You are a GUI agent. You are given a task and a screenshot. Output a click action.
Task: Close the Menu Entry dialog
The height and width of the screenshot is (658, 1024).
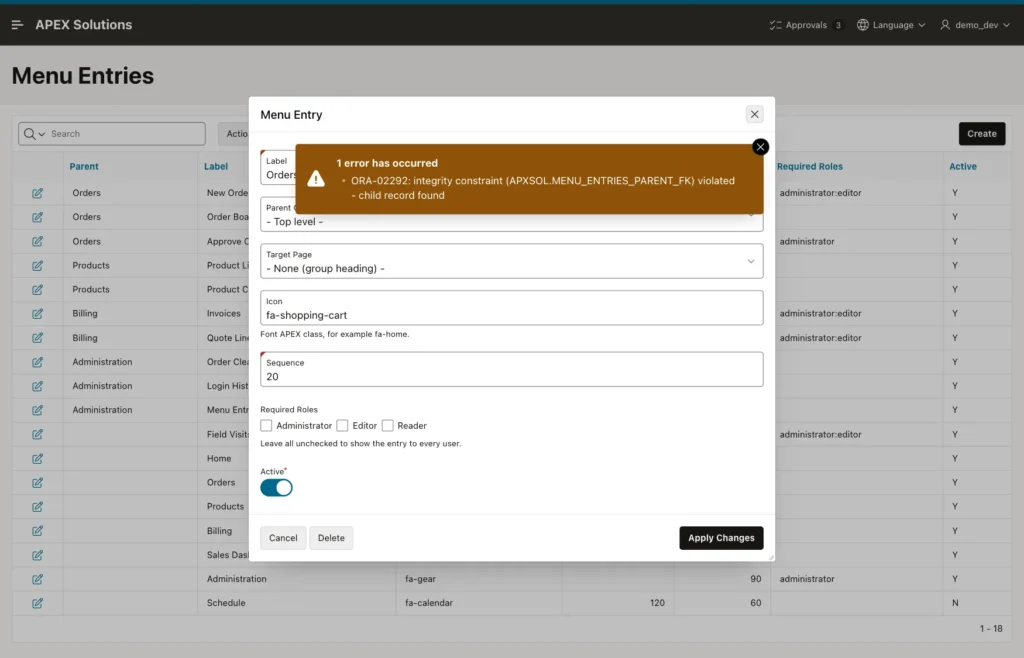pyautogui.click(x=754, y=114)
